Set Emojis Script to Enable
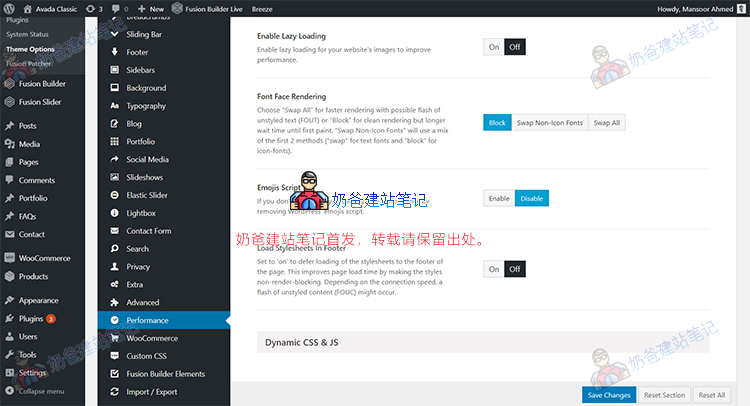The image size is (750, 406). pyautogui.click(x=498, y=198)
